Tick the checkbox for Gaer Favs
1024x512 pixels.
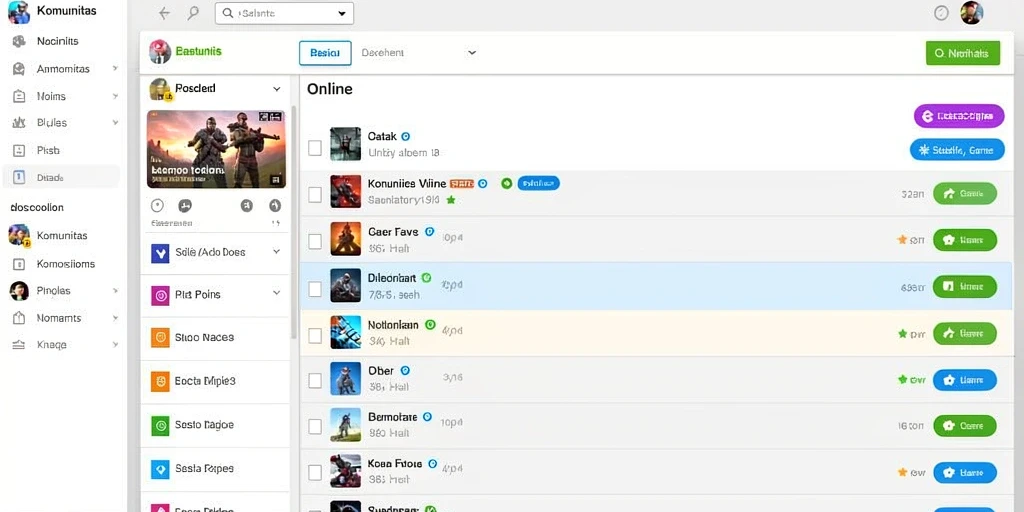pyautogui.click(x=315, y=242)
